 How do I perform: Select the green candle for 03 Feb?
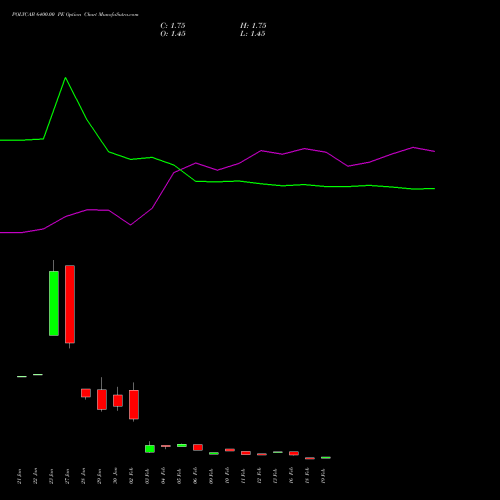click(150, 449)
